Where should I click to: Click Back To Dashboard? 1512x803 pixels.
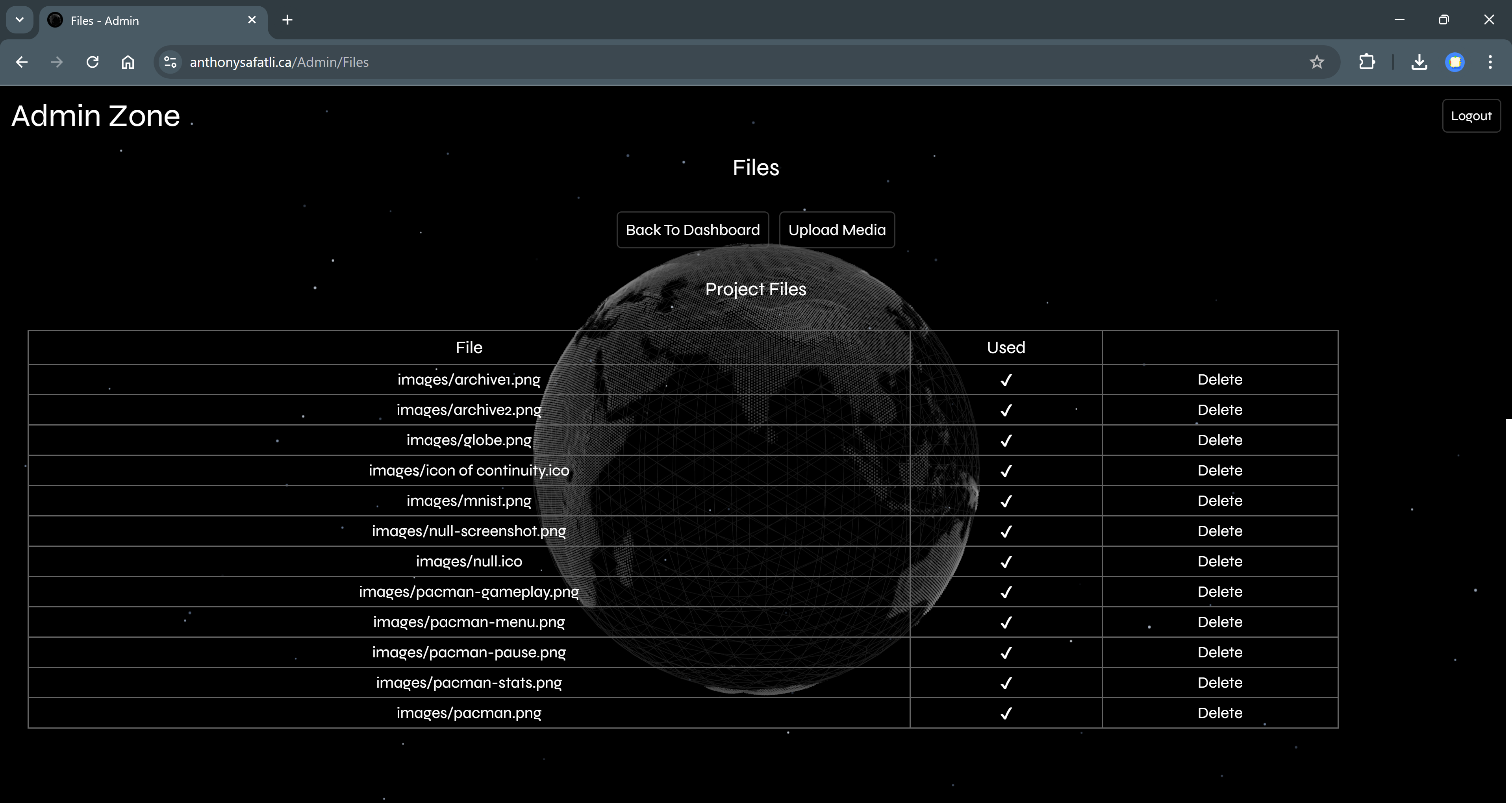pos(692,229)
